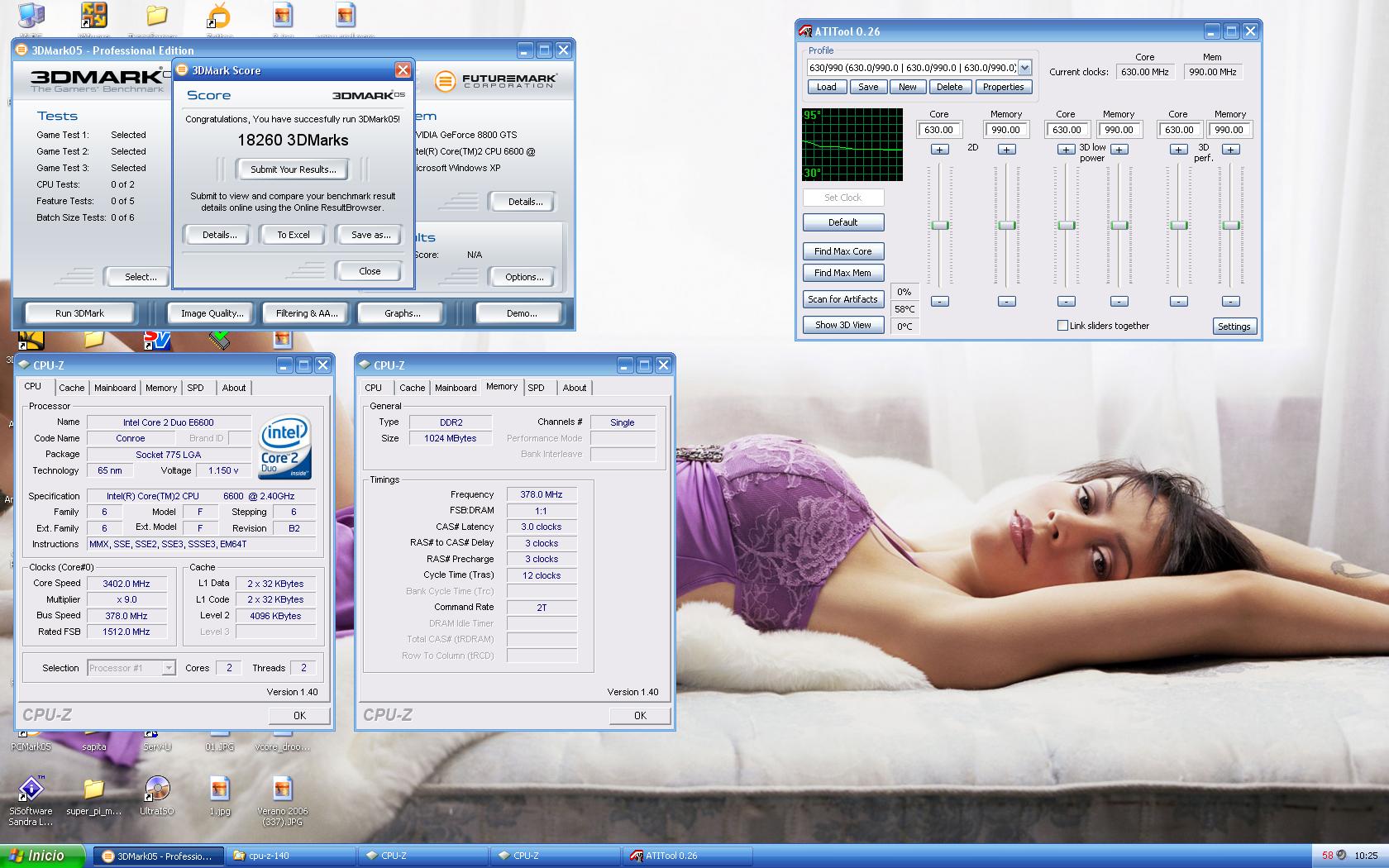
Task: Increase 3D perf. Core clock with plus button
Action: 1179,150
